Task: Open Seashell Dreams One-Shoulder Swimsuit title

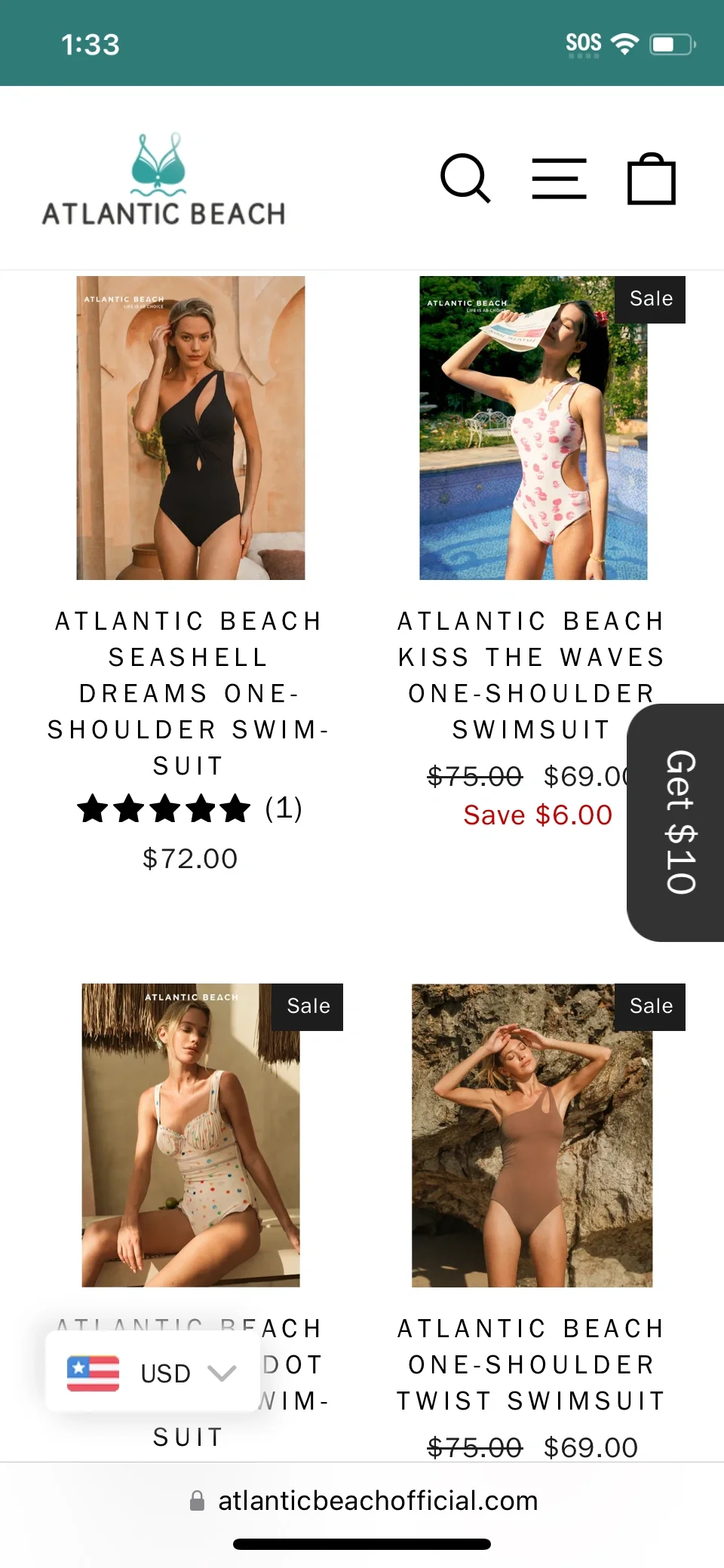Action: tap(189, 693)
